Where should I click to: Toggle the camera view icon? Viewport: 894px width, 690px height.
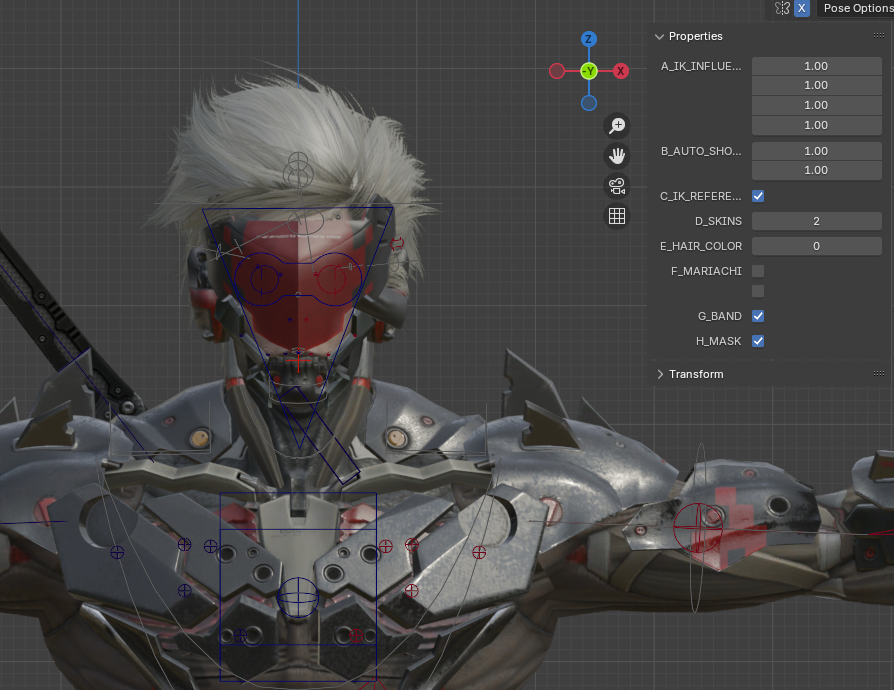coord(617,186)
